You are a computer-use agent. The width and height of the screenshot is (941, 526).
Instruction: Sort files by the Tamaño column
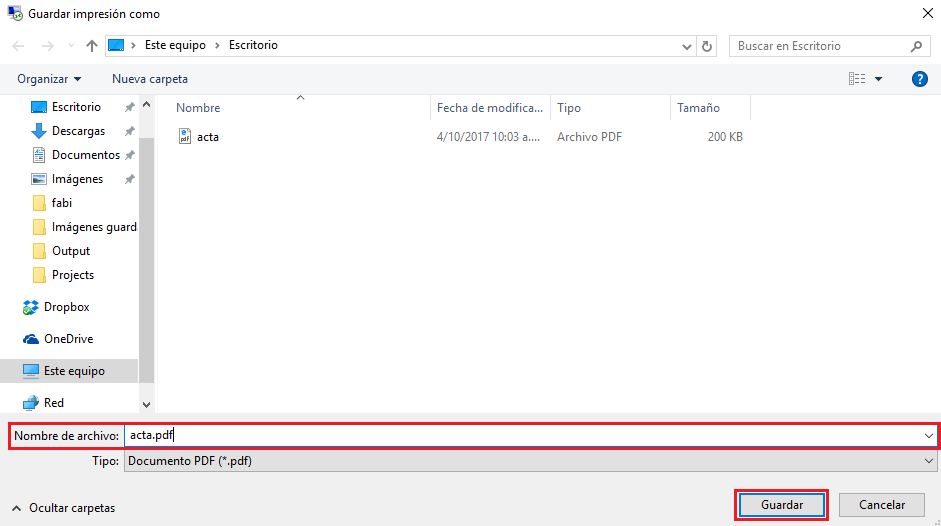click(698, 108)
